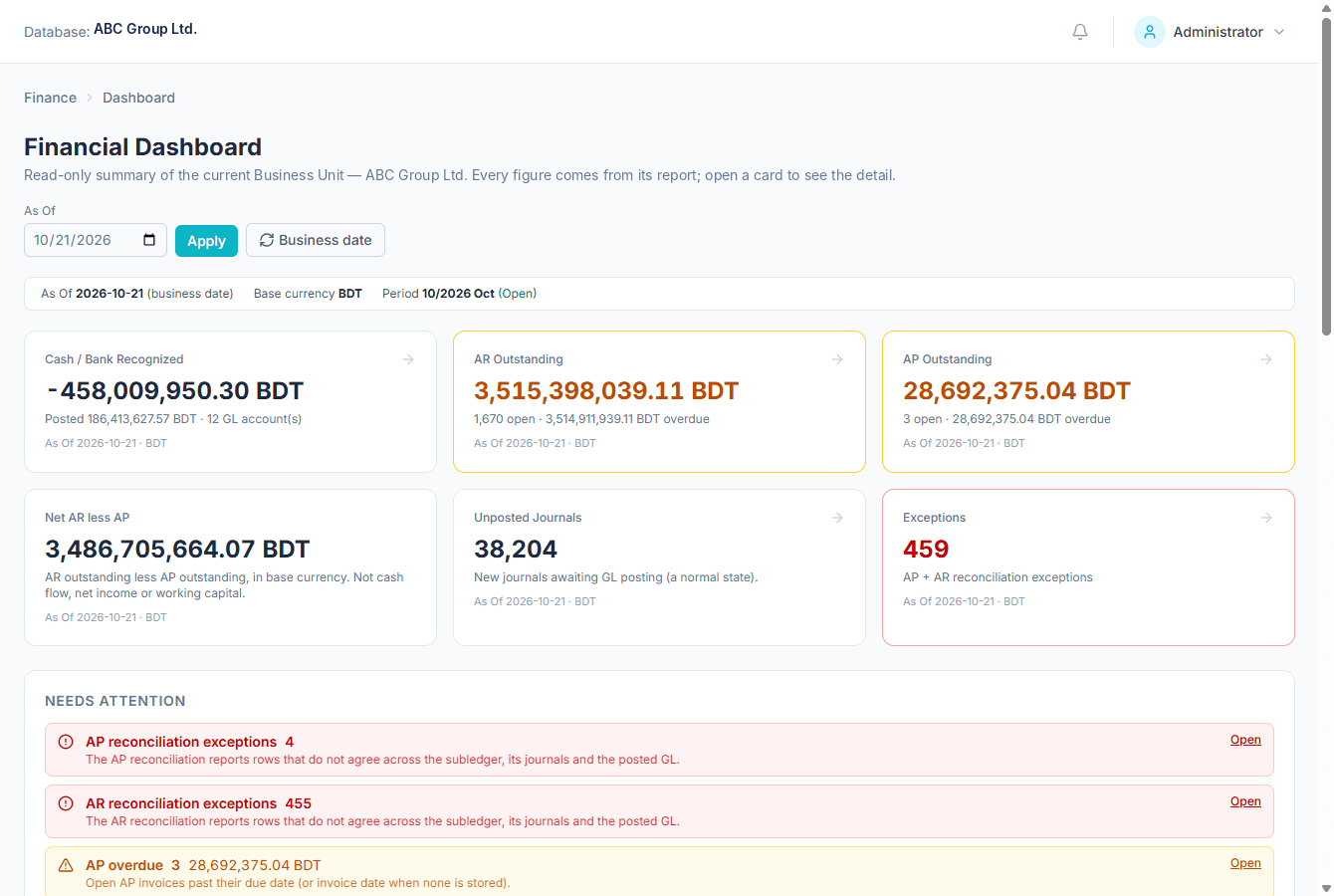Open Exceptions card arrow
Viewport: 1334px width, 896px height.
point(1266,518)
